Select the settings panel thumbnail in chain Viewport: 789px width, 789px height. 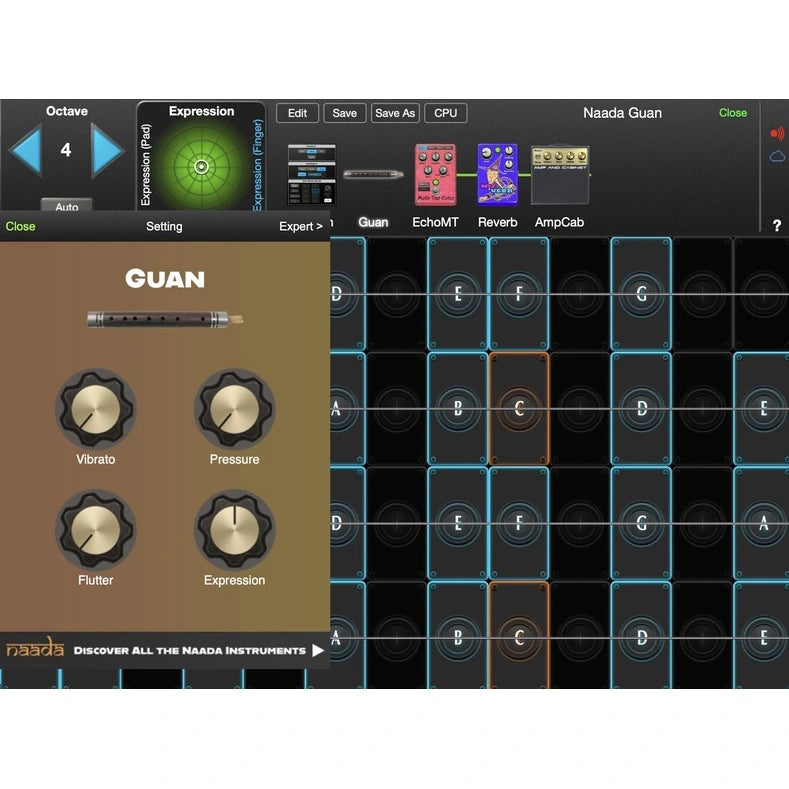pyautogui.click(x=311, y=175)
